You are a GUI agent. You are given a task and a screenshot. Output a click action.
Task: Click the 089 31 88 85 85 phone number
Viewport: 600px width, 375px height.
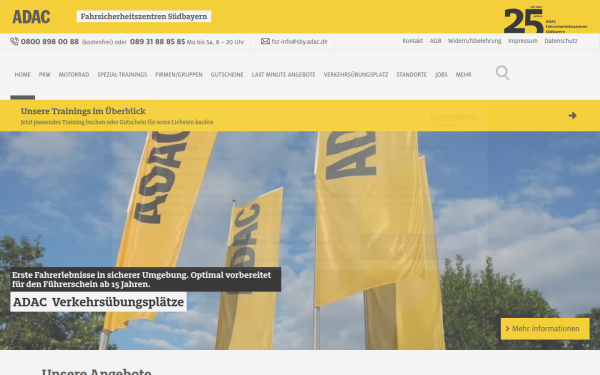pos(157,41)
